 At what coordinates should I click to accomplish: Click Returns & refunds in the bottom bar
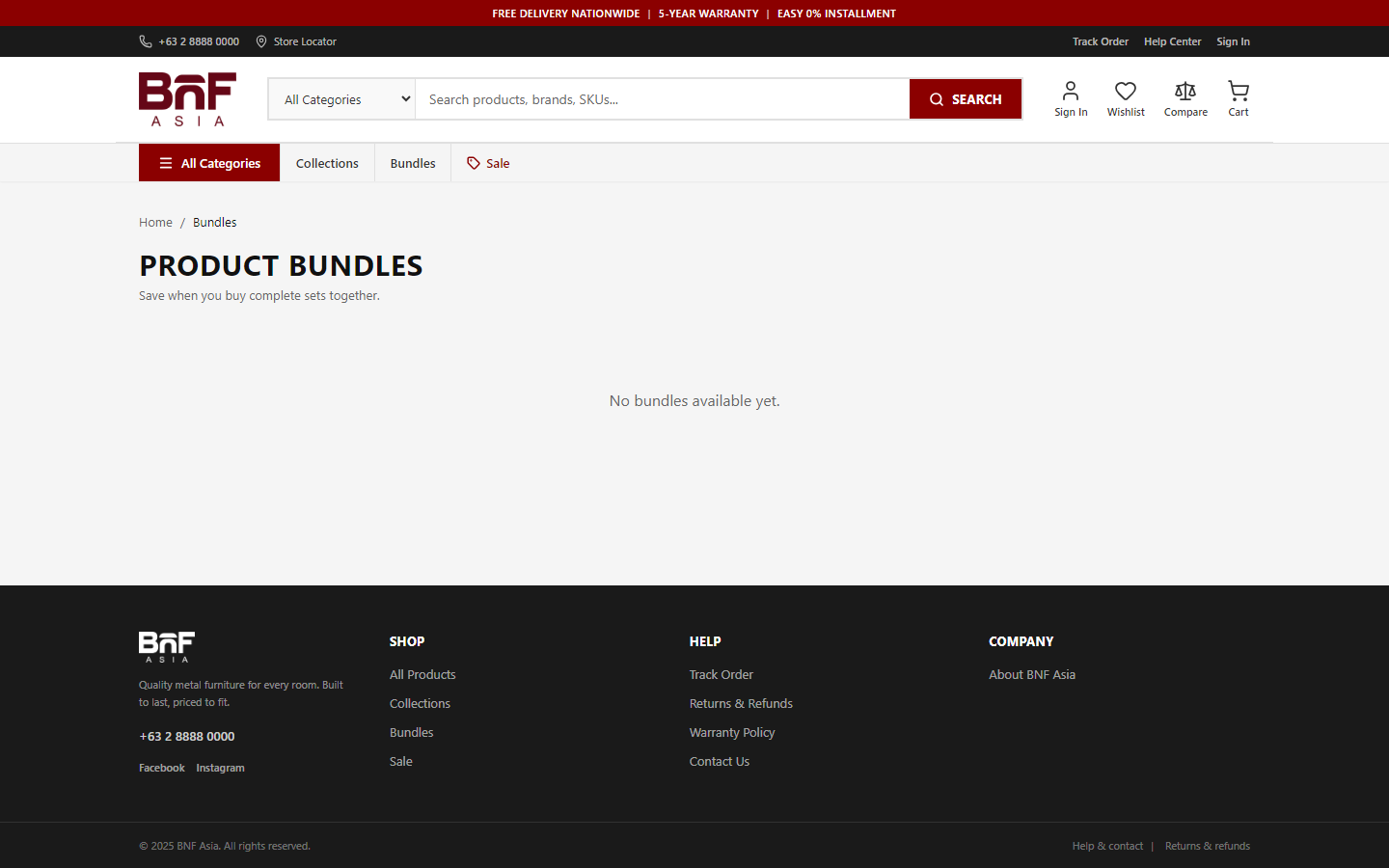[1208, 846]
